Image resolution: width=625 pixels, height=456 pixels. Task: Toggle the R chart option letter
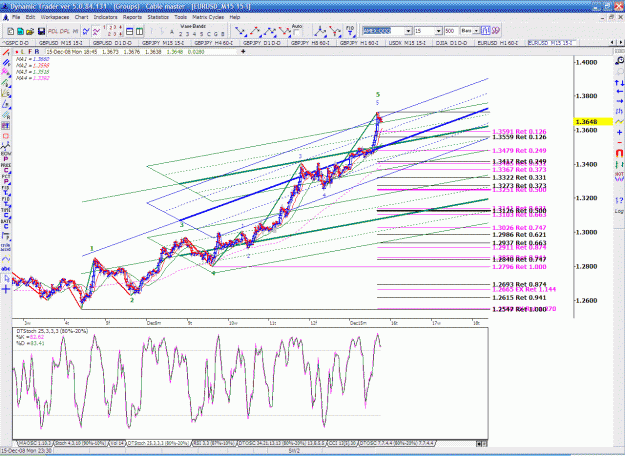37,52
